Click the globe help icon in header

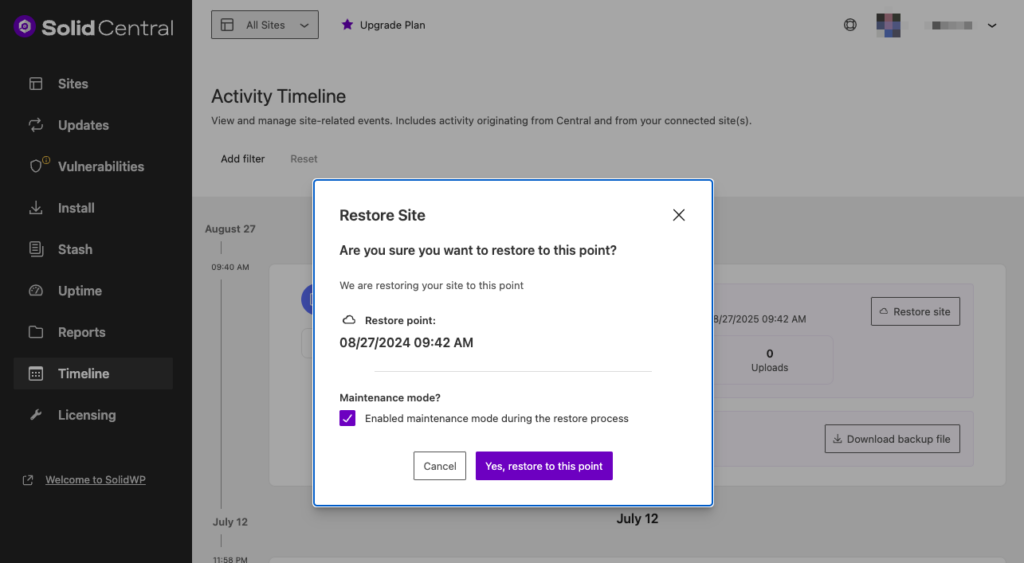click(x=850, y=25)
